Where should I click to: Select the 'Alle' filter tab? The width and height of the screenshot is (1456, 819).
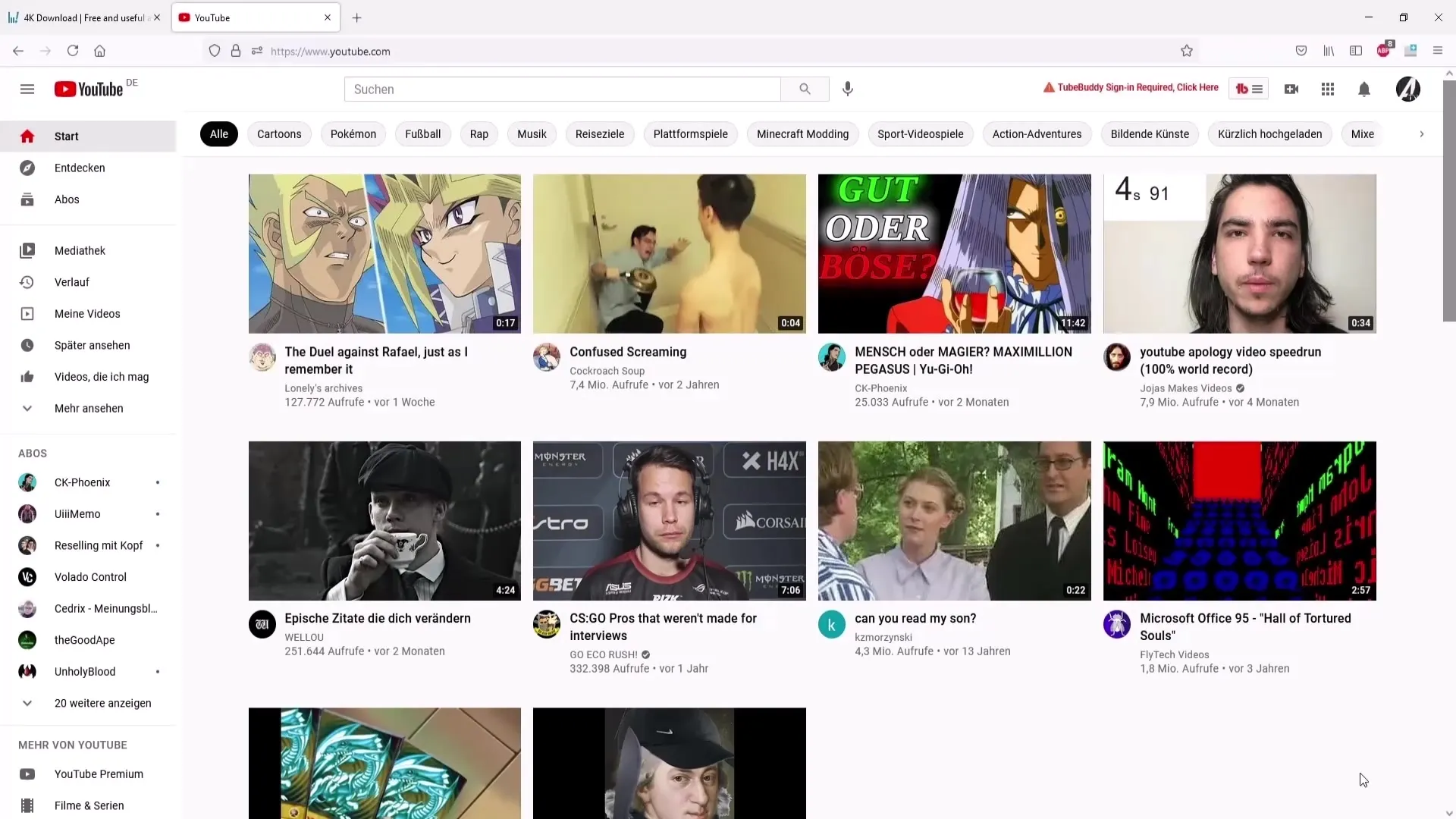(218, 133)
